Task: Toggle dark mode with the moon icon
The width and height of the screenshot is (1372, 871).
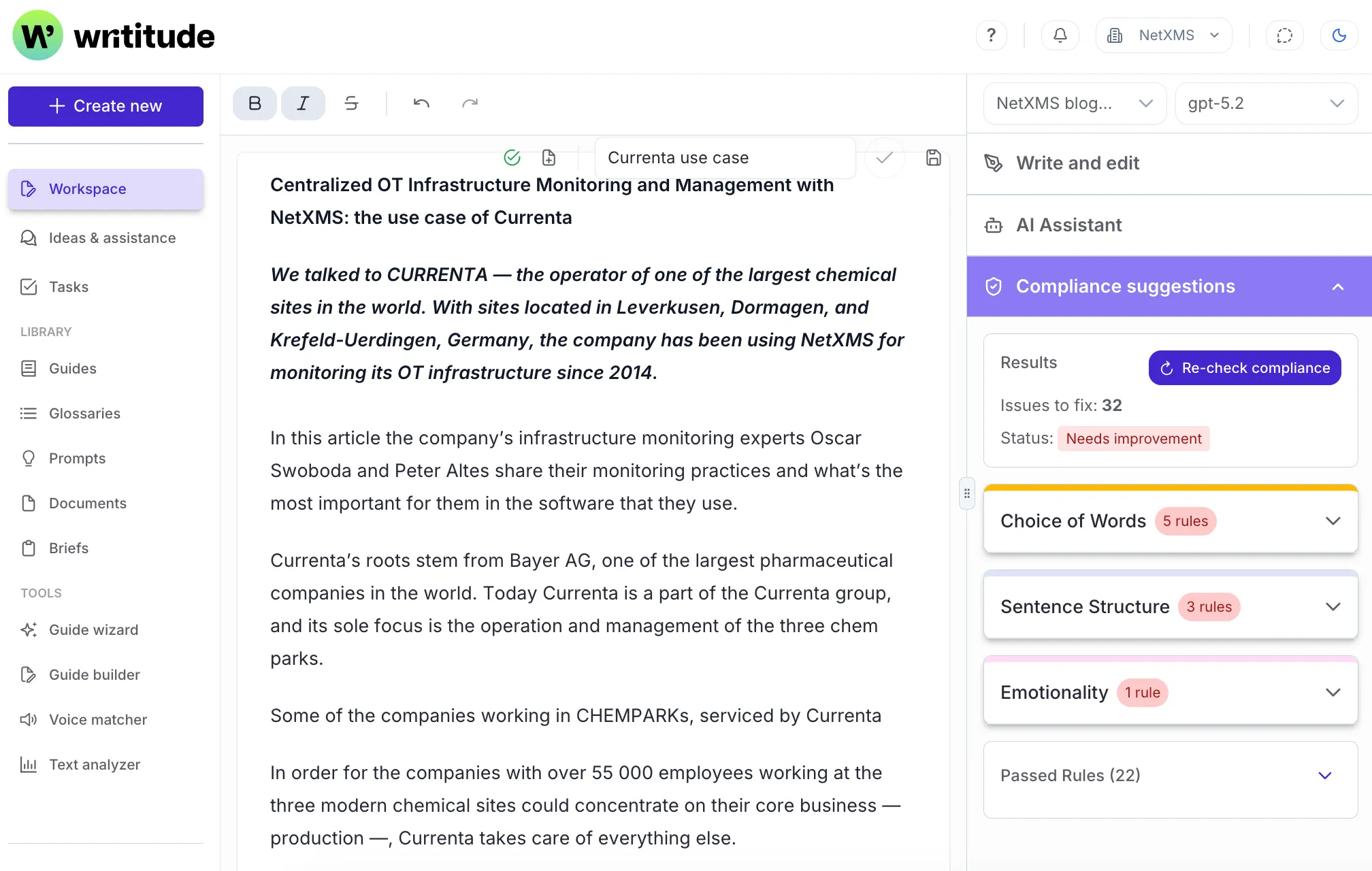Action: coord(1339,35)
